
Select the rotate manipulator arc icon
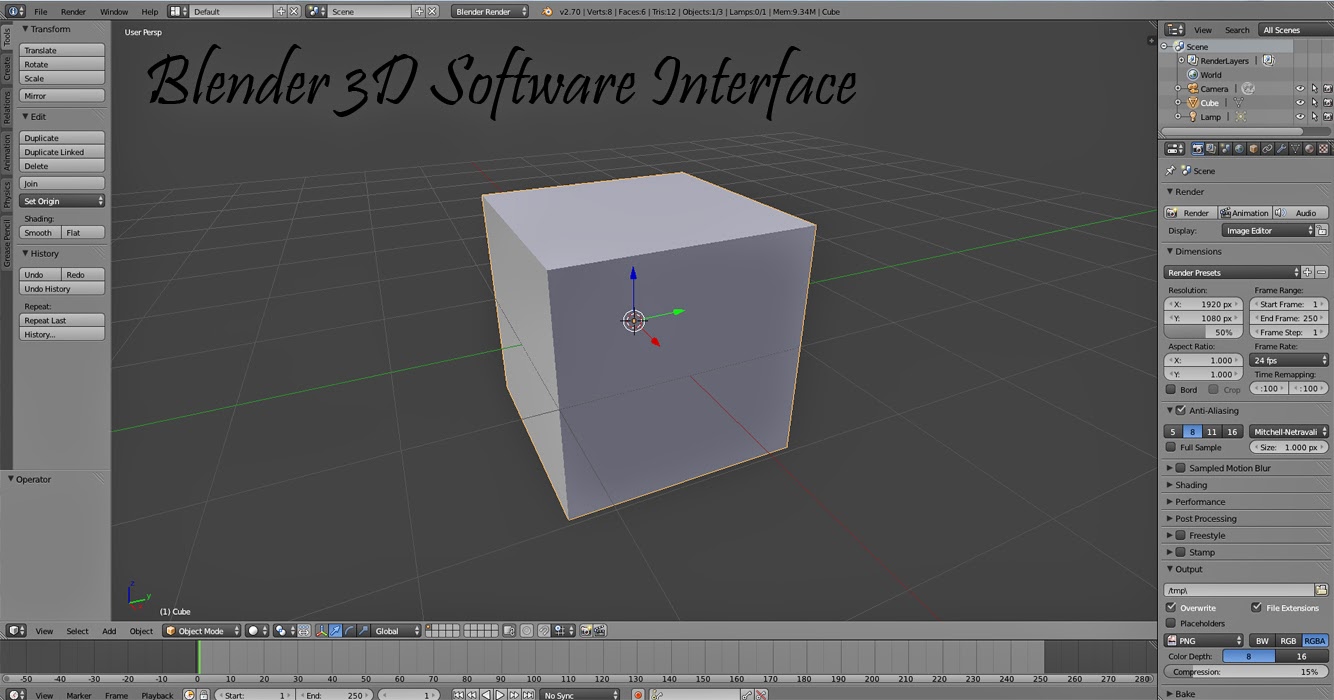(349, 631)
